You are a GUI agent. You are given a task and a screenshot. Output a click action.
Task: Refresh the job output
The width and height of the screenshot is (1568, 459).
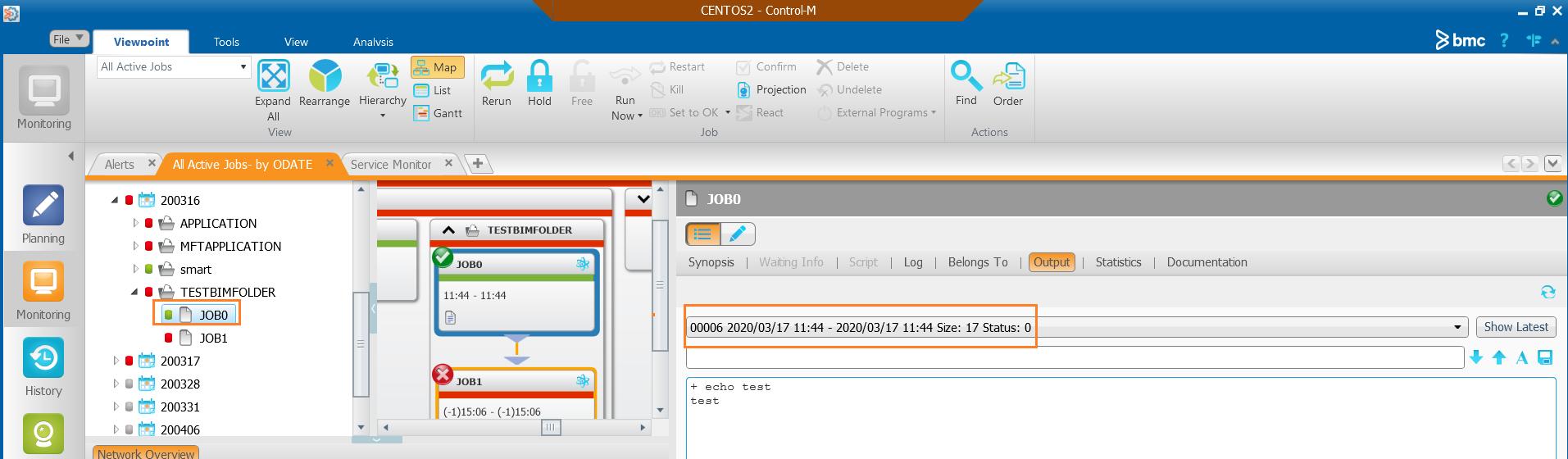pos(1548,293)
